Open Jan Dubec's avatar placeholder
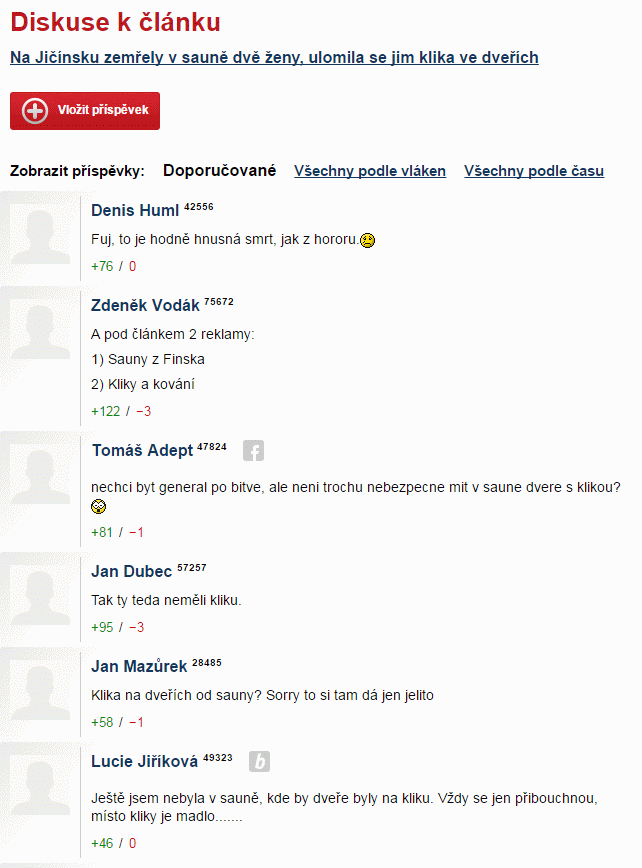Image resolution: width=642 pixels, height=868 pixels. coord(40,595)
